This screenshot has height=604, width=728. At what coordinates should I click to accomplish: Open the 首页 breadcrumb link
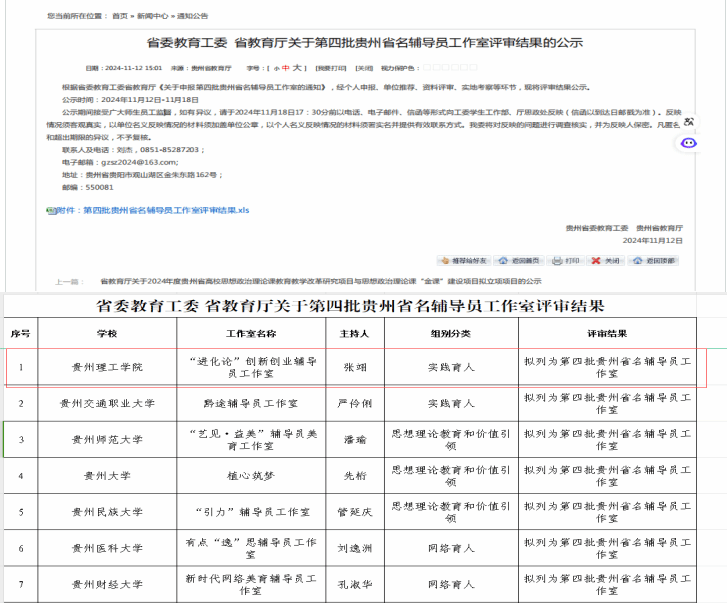119,17
